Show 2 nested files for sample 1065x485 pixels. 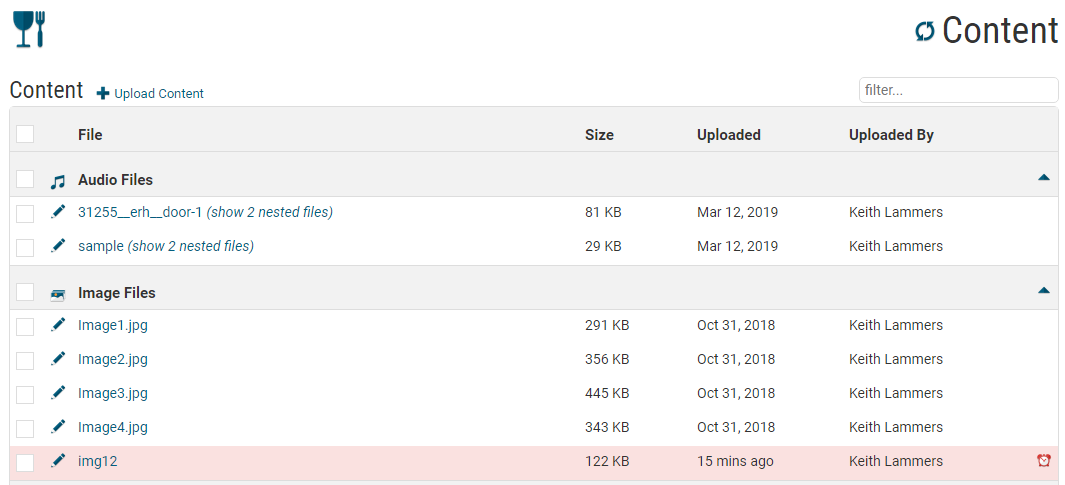(191, 246)
